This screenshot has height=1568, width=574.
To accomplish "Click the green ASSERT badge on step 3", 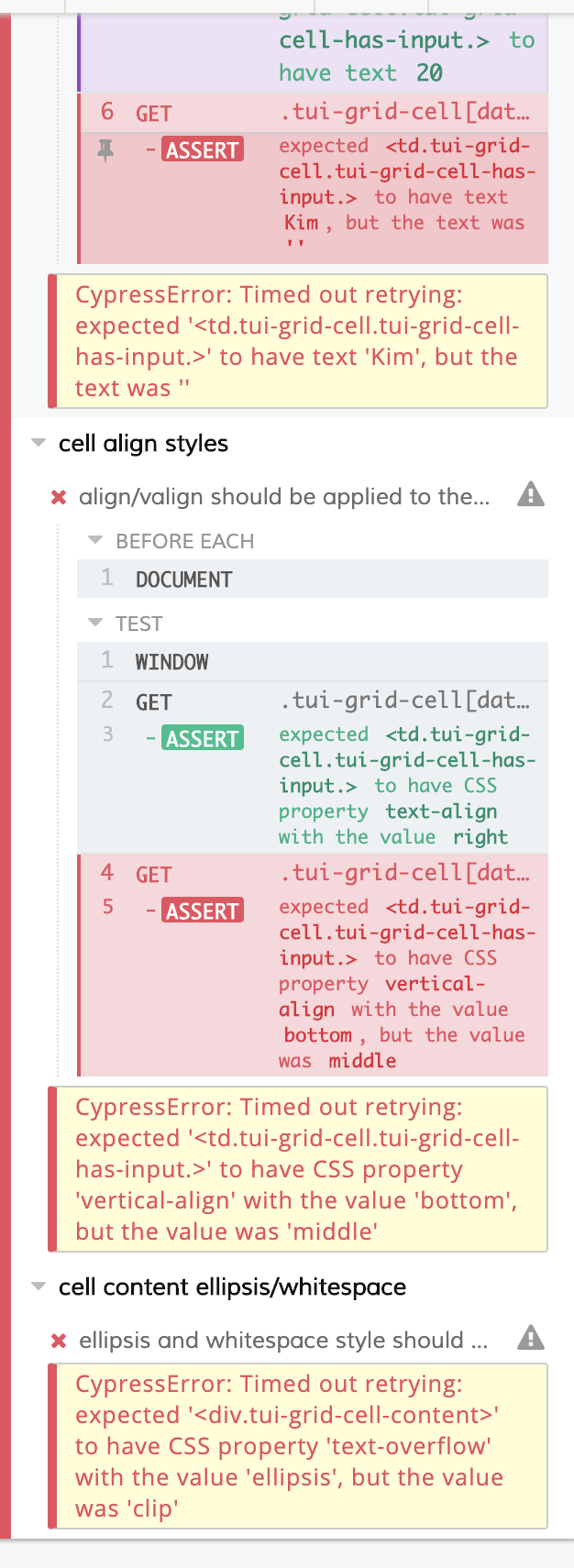I will 202,737.
